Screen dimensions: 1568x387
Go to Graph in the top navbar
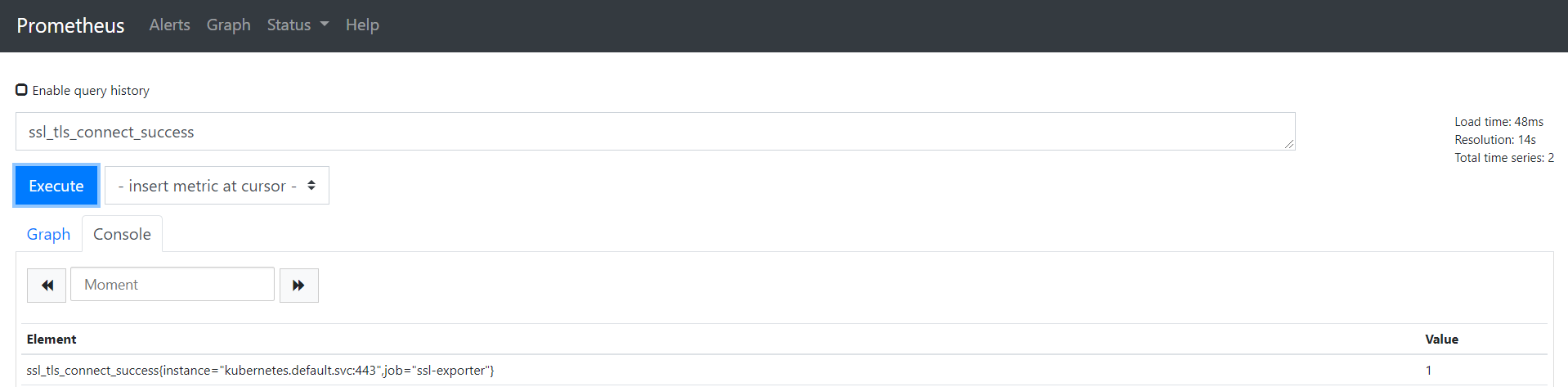coord(228,25)
